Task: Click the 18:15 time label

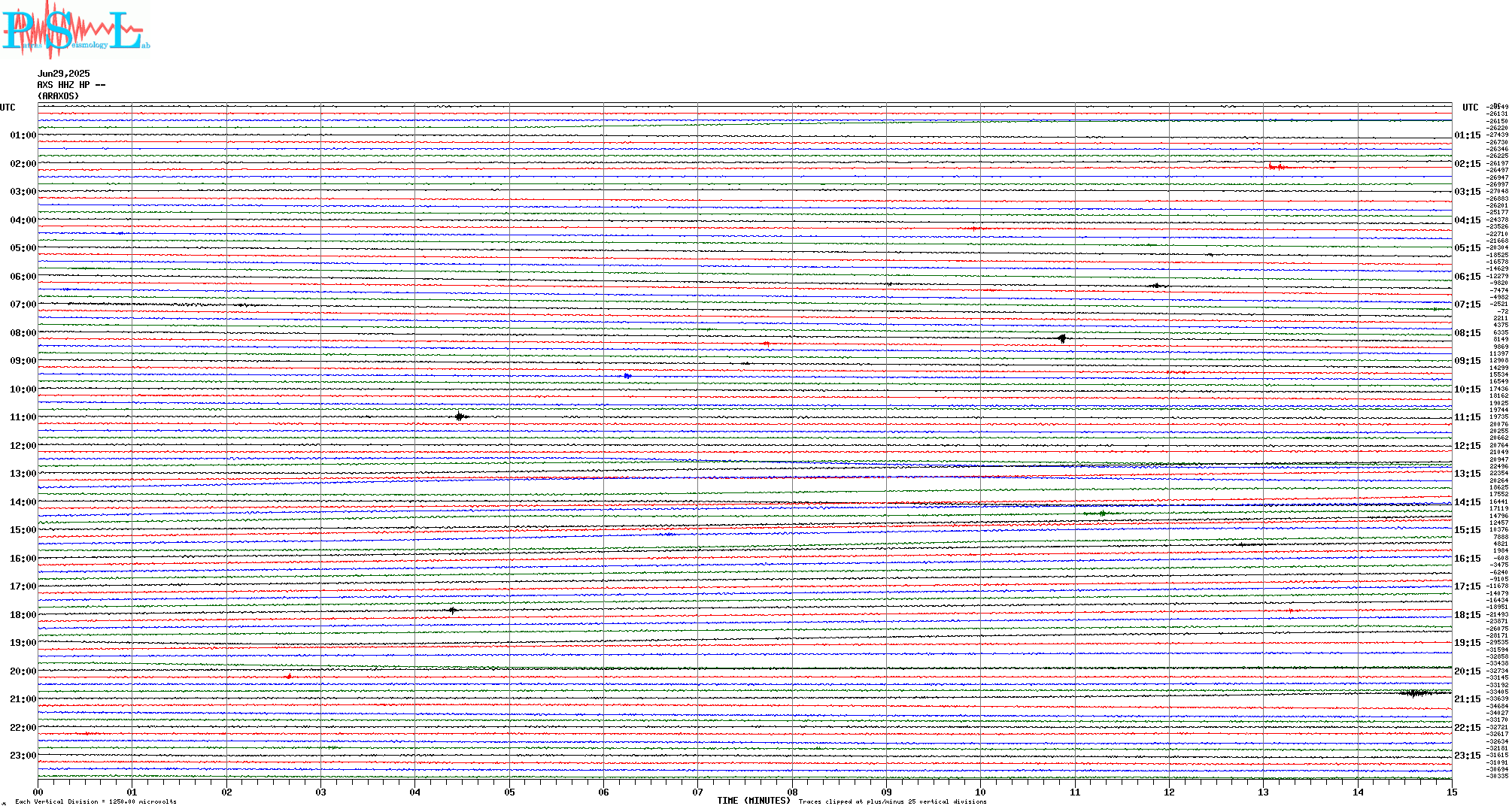Action: click(x=1468, y=615)
